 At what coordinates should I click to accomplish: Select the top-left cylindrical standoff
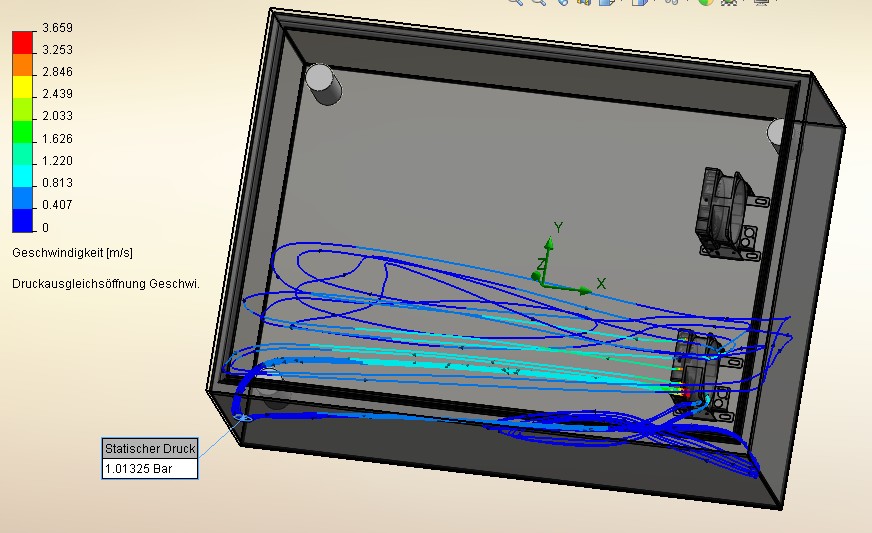pyautogui.click(x=323, y=84)
